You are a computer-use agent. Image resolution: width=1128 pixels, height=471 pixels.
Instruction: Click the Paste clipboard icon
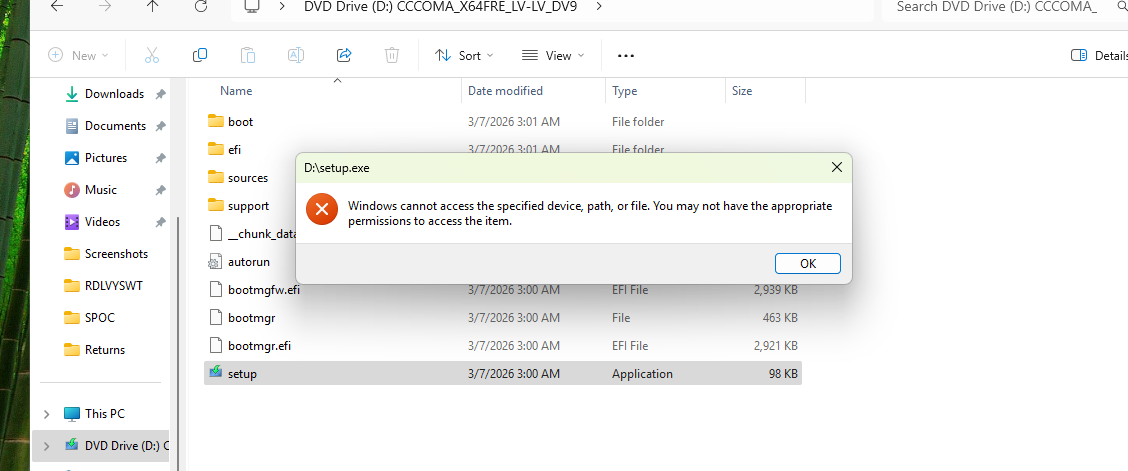pos(247,55)
